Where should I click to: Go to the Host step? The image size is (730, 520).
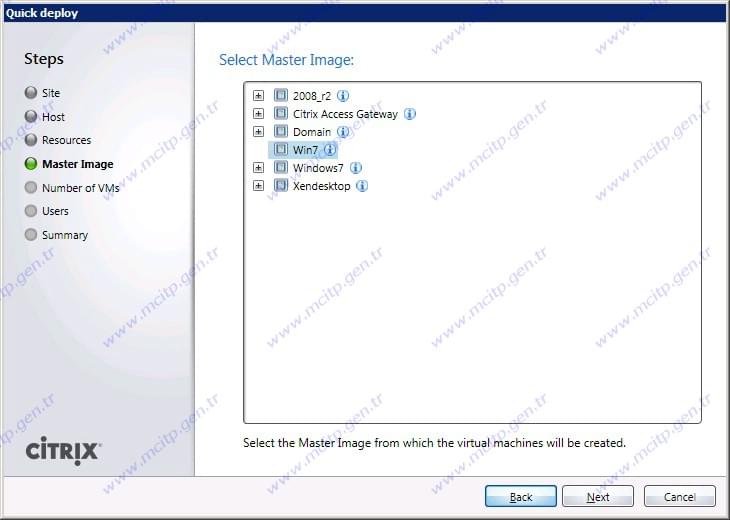point(53,117)
